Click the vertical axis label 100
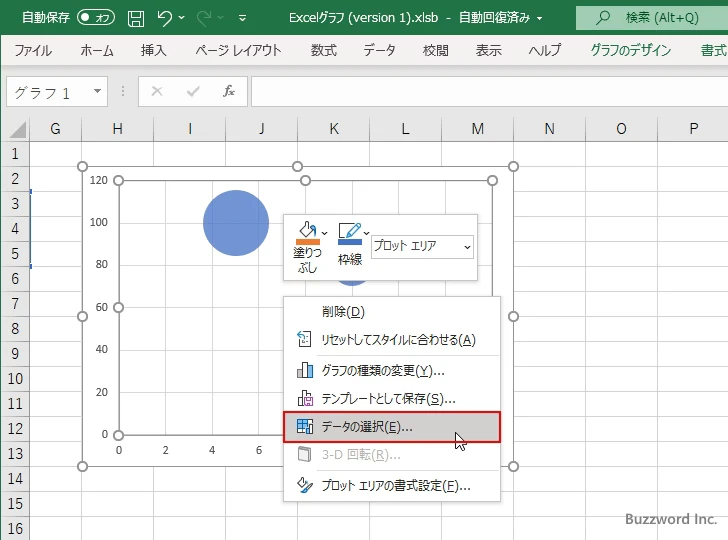Viewport: 728px width, 540px height. [x=98, y=222]
